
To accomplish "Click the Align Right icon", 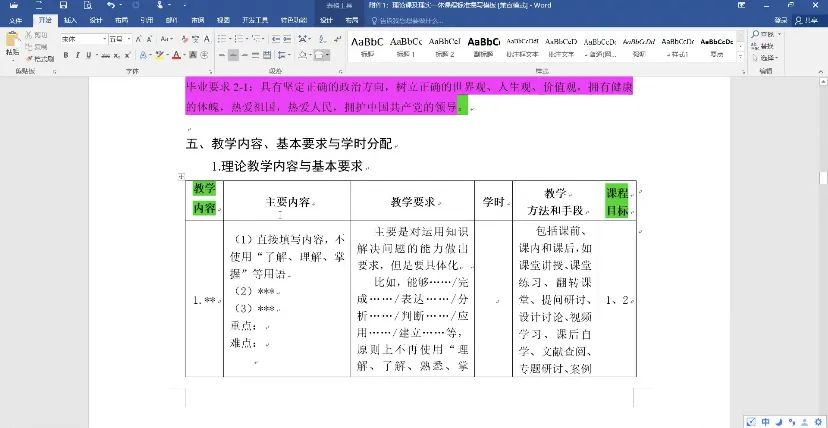I will coord(244,55).
